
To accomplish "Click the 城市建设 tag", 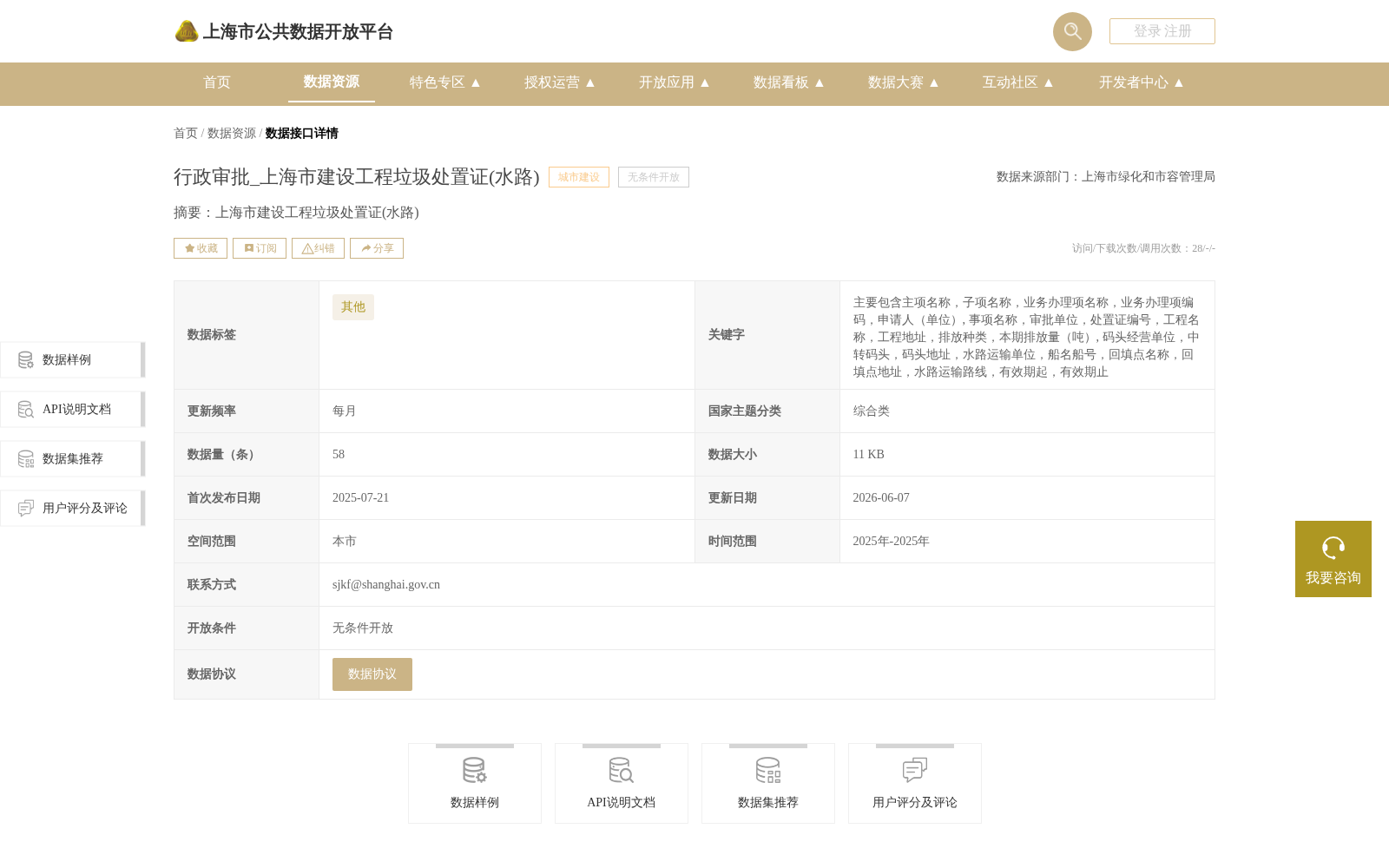I will (579, 177).
